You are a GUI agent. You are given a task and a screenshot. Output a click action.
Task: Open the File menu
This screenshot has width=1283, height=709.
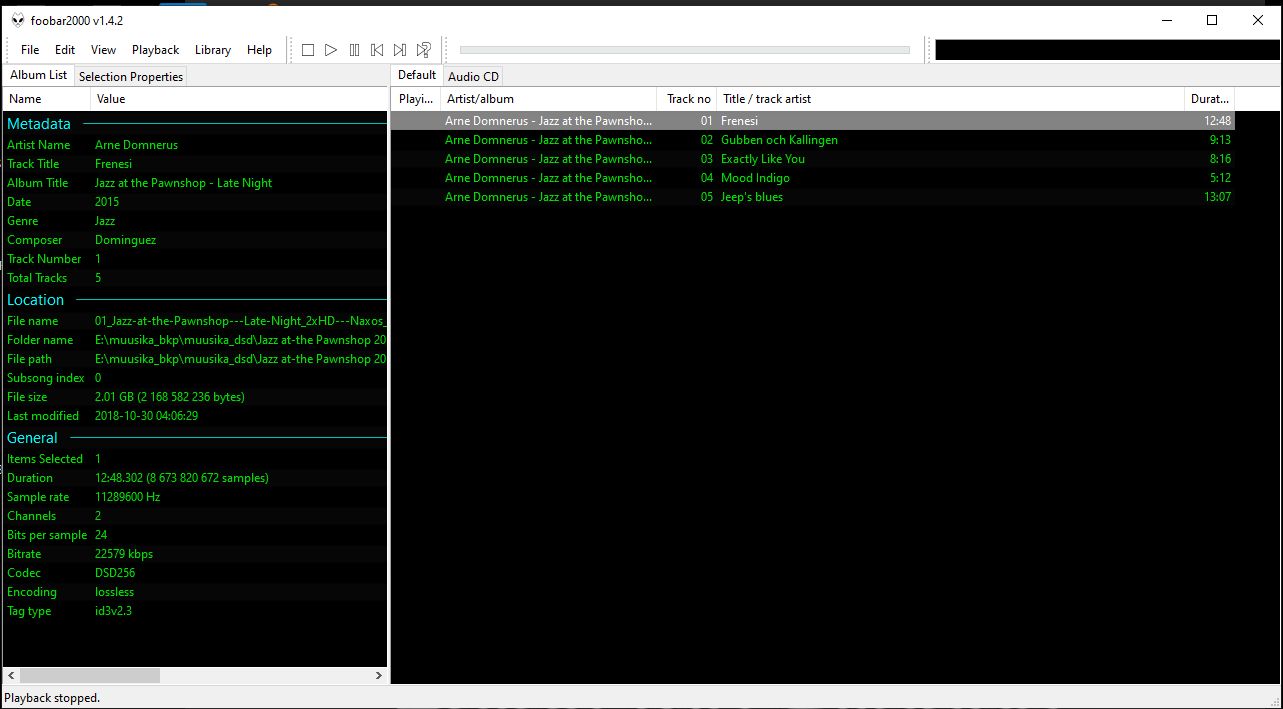(30, 50)
